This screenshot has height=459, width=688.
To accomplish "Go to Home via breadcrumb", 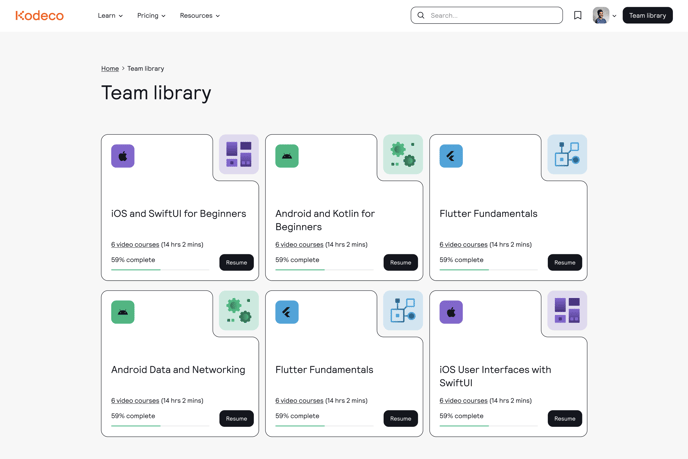I will coord(110,68).
